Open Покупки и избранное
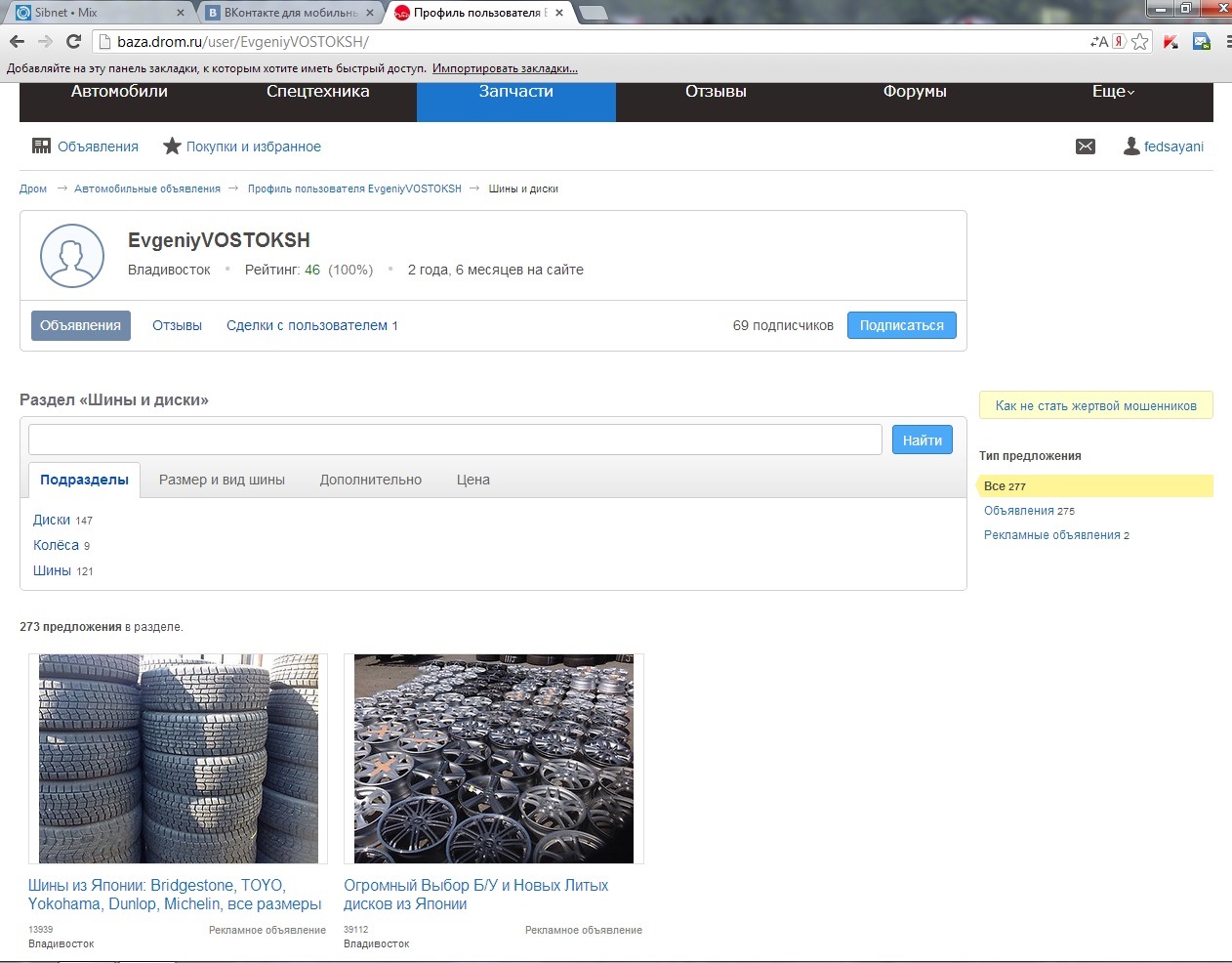Viewport: 1232px width, 963px height. click(254, 147)
